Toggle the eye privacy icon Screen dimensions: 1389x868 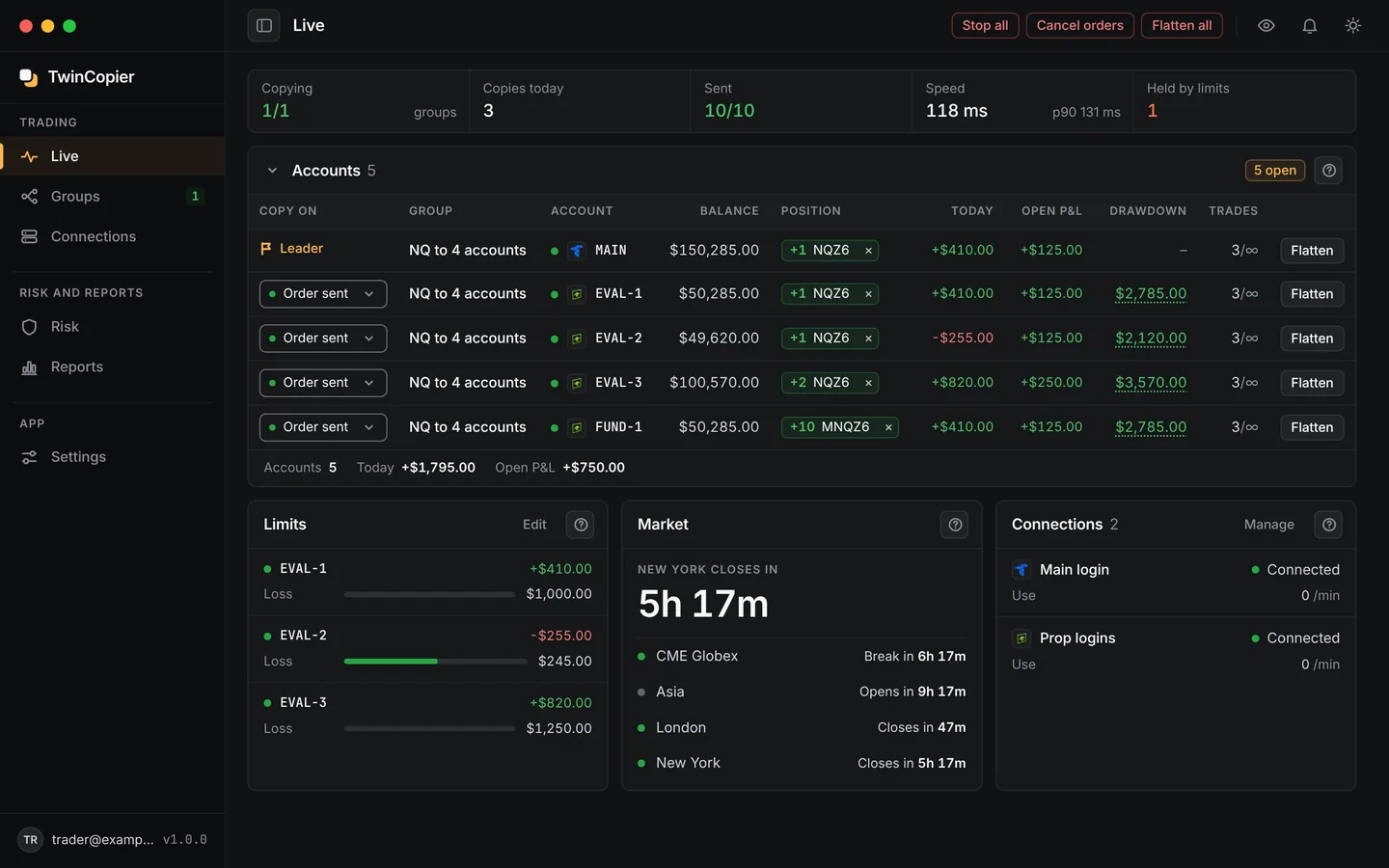[x=1266, y=26]
